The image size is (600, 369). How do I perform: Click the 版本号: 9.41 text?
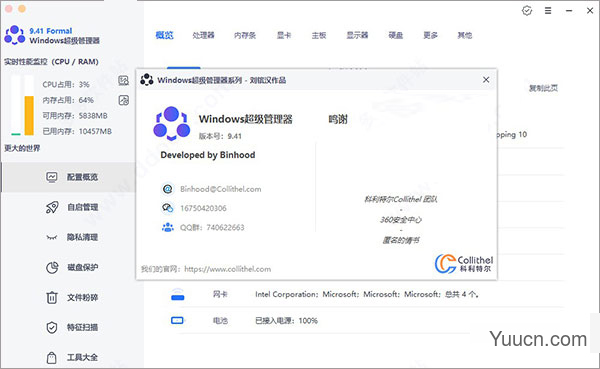pyautogui.click(x=220, y=136)
